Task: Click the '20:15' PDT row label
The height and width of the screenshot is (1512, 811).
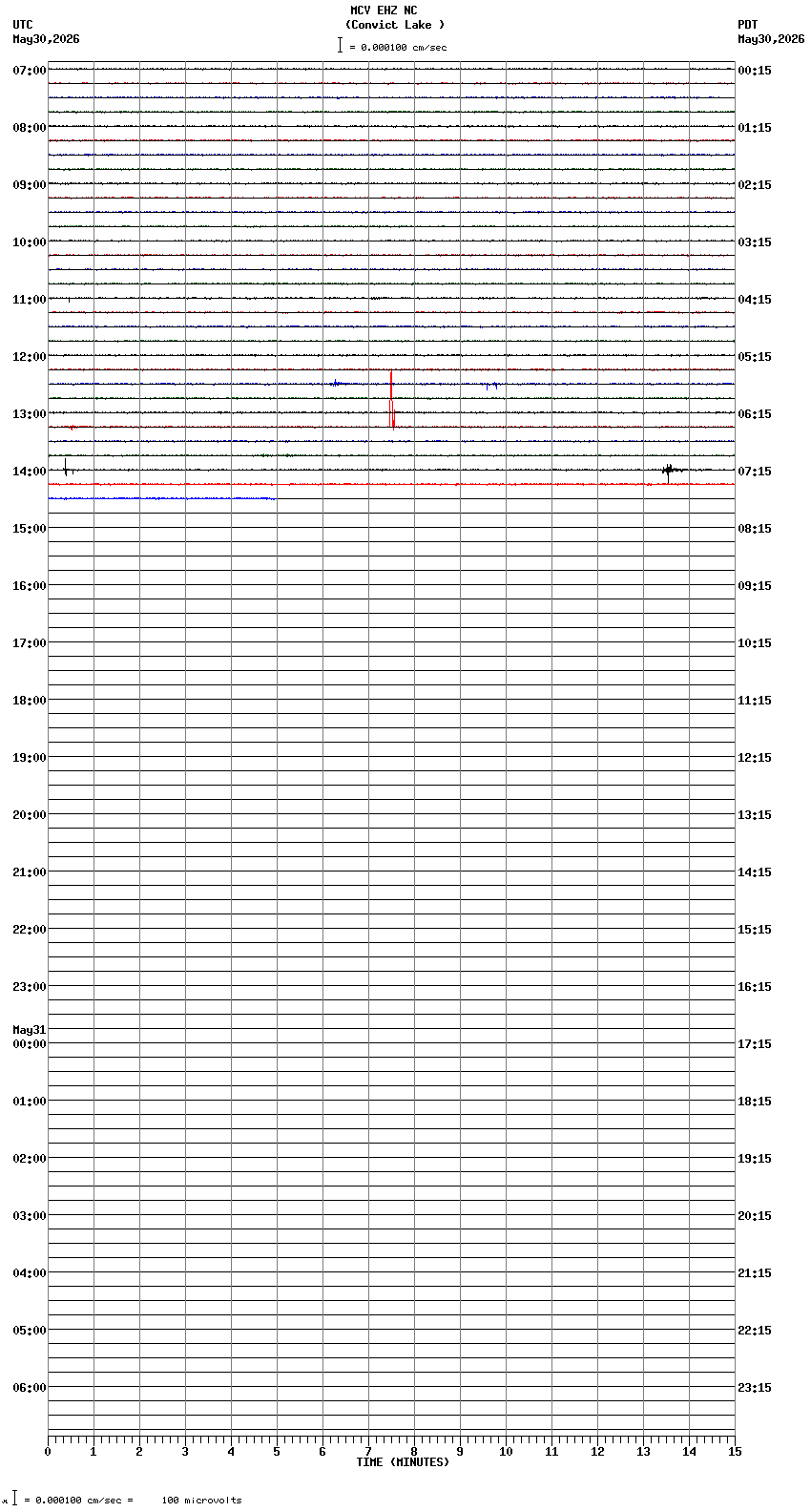Action: pos(755,1216)
